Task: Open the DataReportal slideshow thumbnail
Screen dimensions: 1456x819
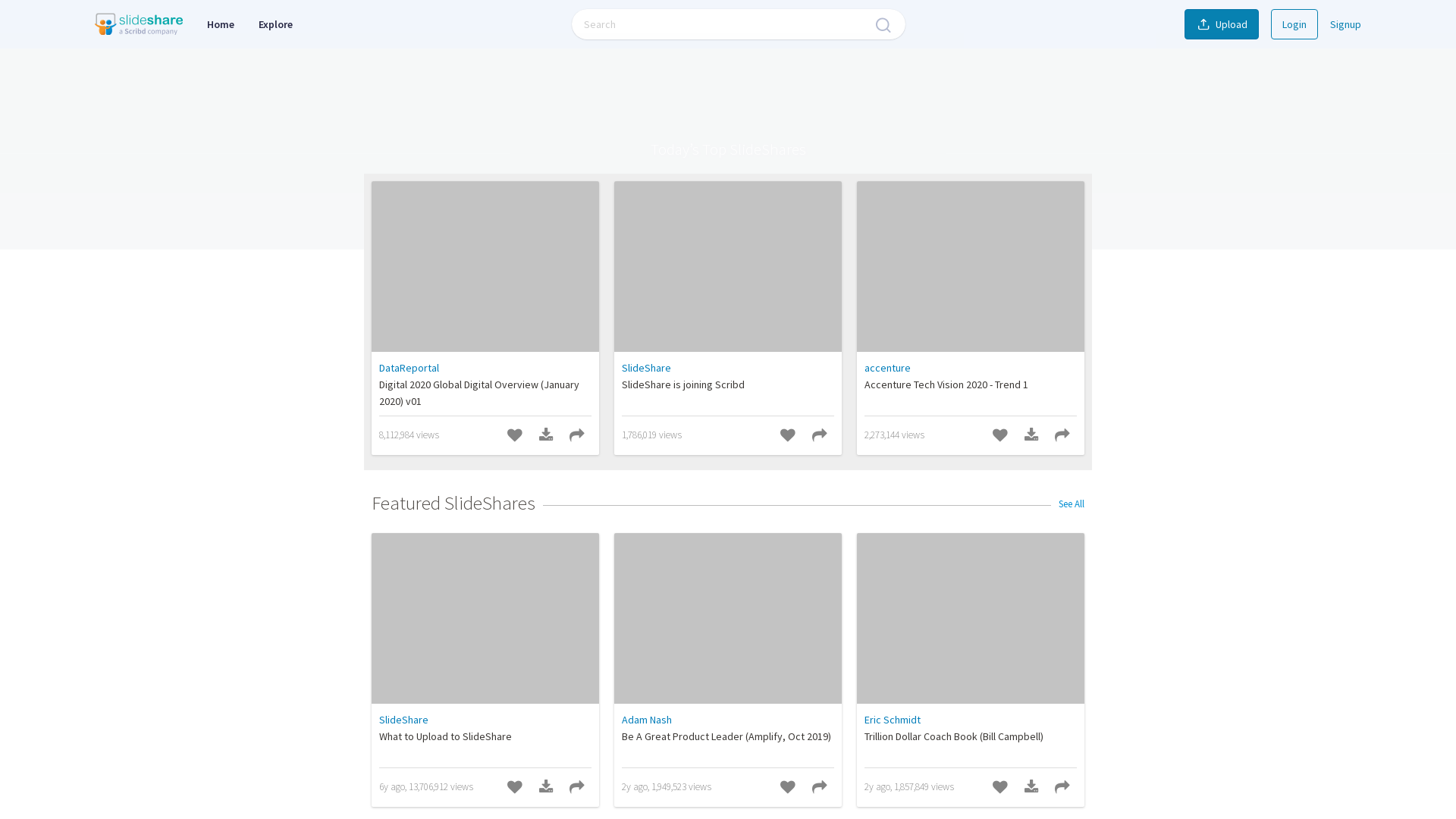Action: [485, 266]
